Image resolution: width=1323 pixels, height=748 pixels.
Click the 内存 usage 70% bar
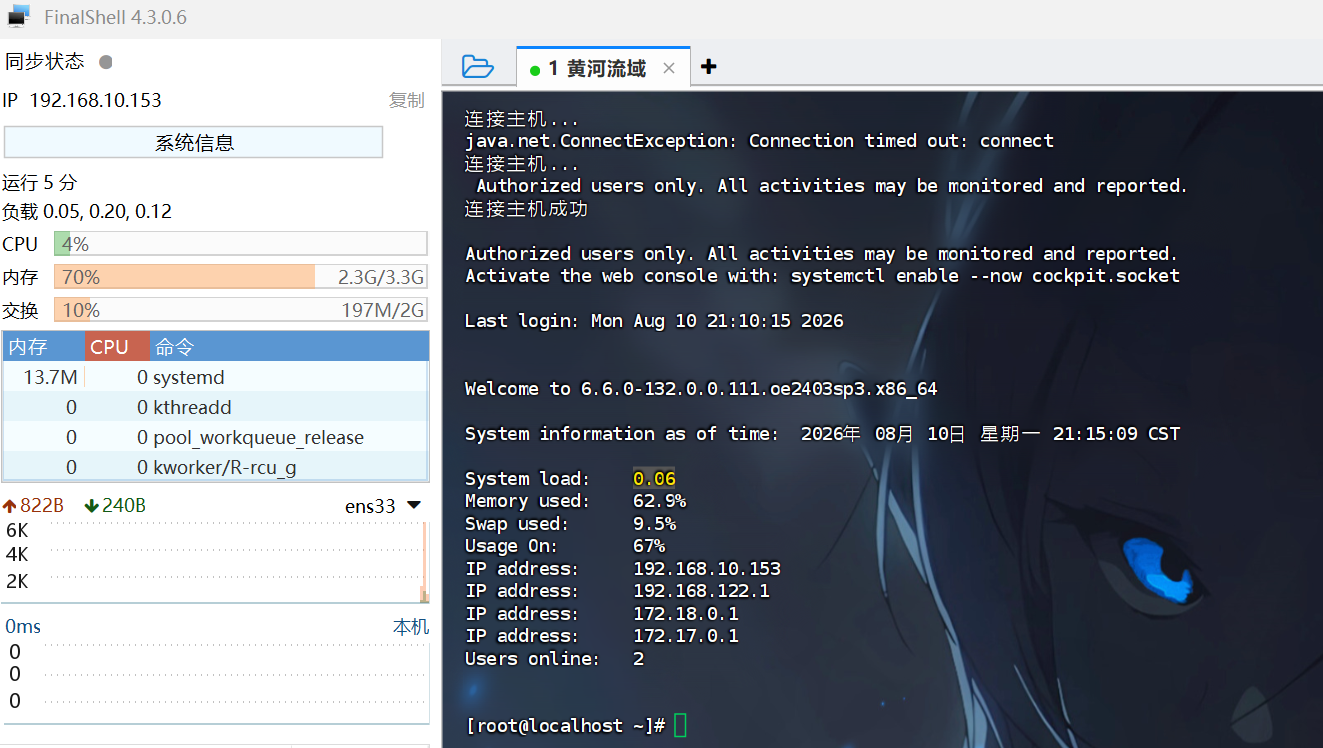click(x=240, y=277)
